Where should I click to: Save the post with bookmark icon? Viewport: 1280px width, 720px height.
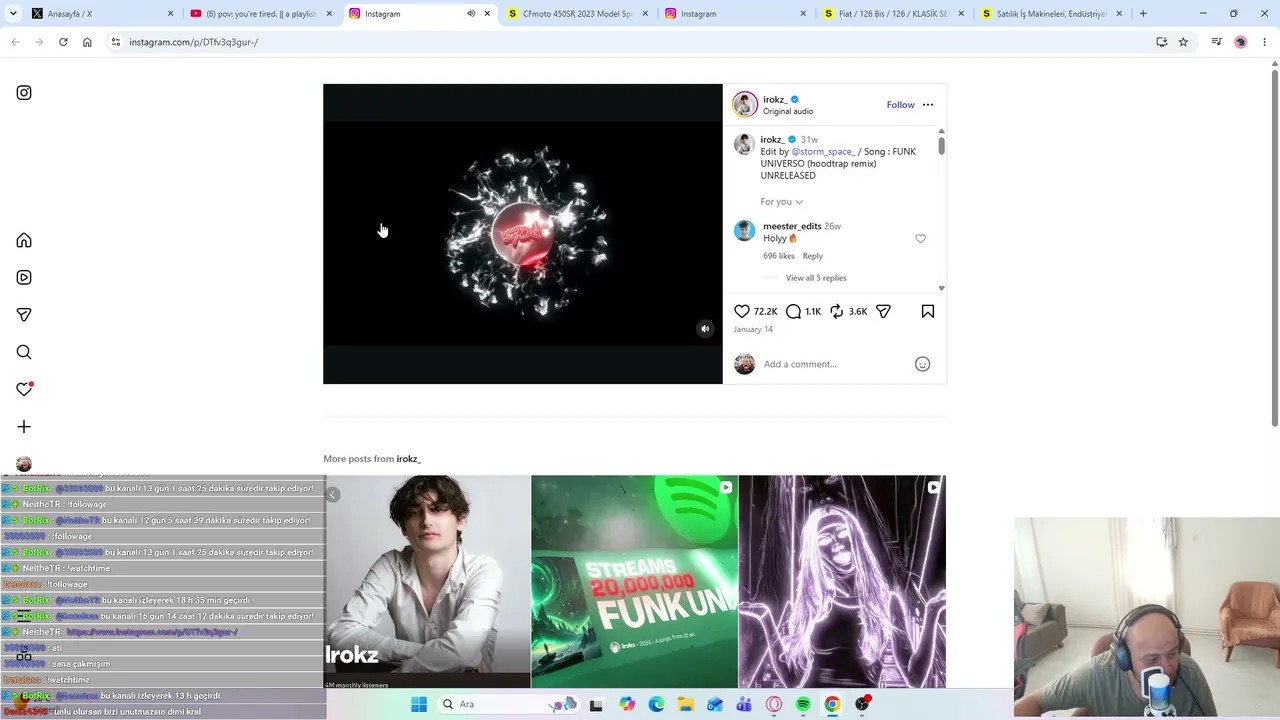pos(928,312)
